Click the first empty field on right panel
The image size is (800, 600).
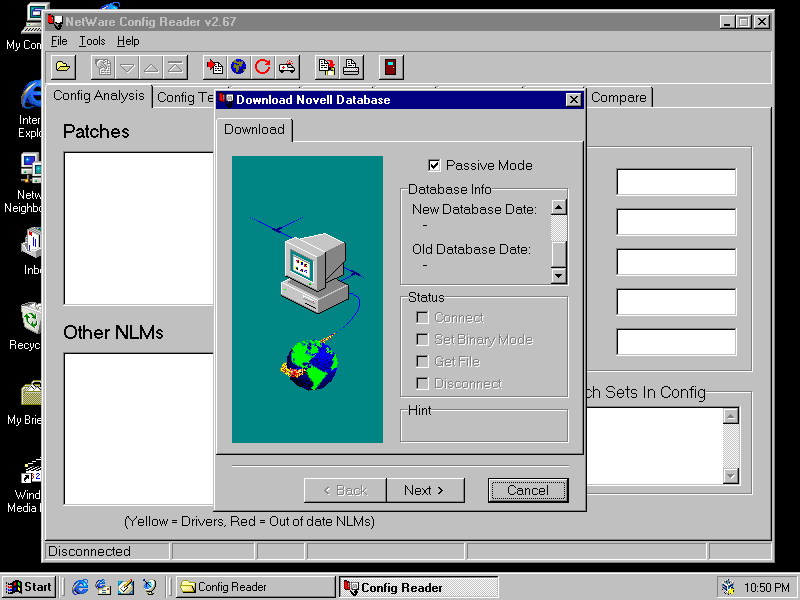(676, 182)
